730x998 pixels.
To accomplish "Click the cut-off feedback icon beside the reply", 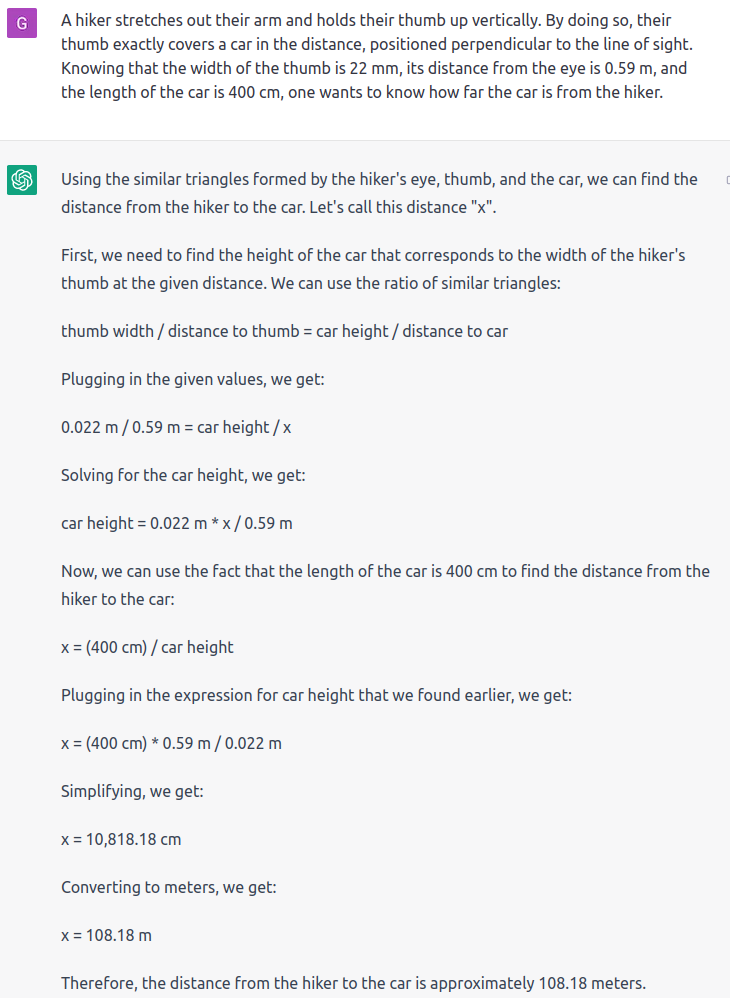I will click(727, 181).
